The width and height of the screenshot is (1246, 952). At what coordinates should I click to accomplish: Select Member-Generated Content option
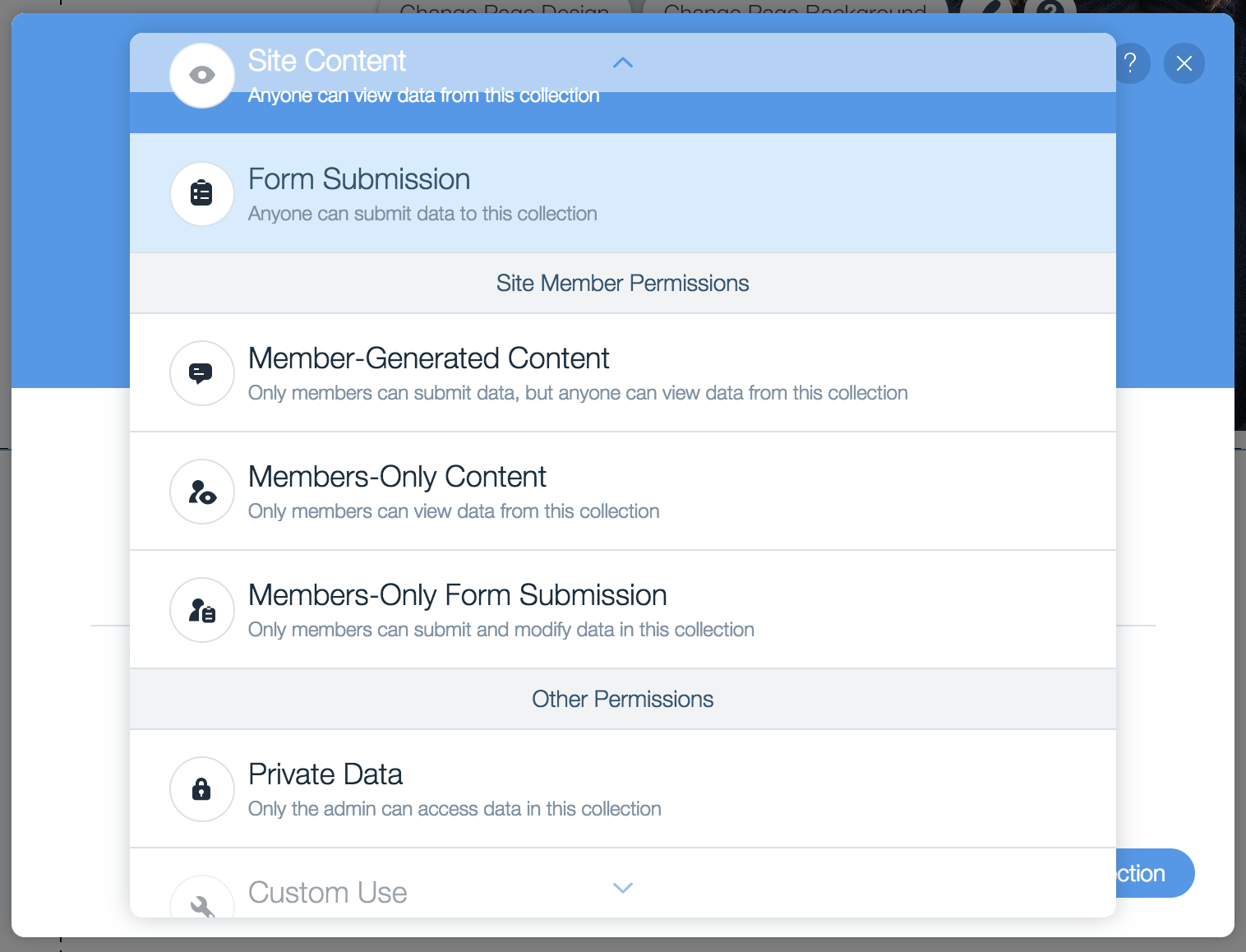tap(575, 373)
